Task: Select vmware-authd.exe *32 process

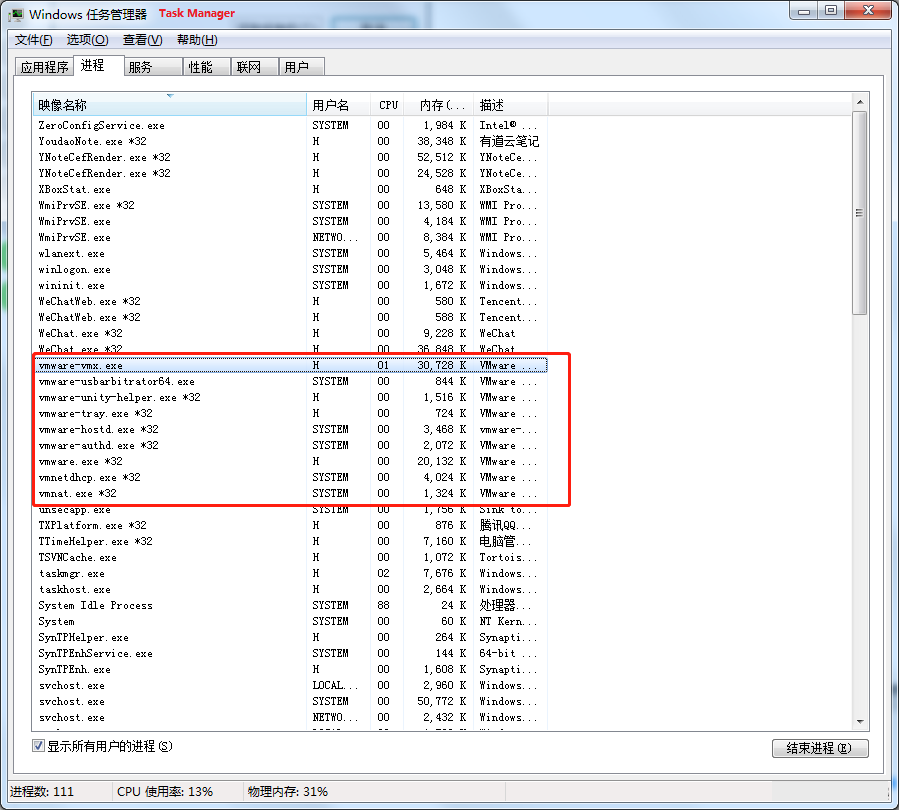Action: tap(290, 445)
